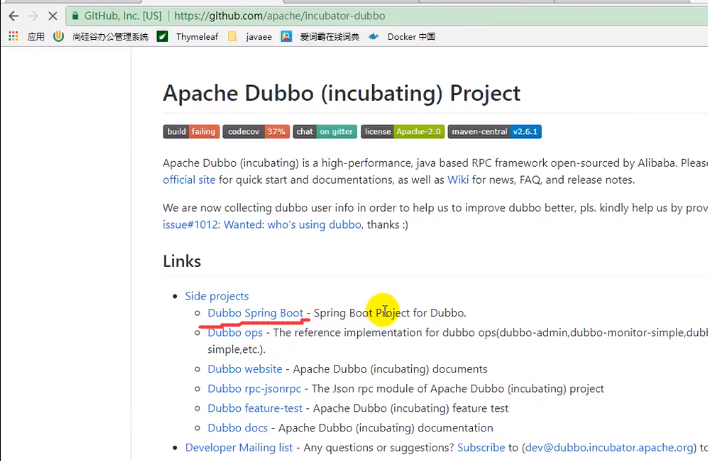Open the Wiki link
Viewport: 708px width, 461px height.
pyautogui.click(x=458, y=180)
